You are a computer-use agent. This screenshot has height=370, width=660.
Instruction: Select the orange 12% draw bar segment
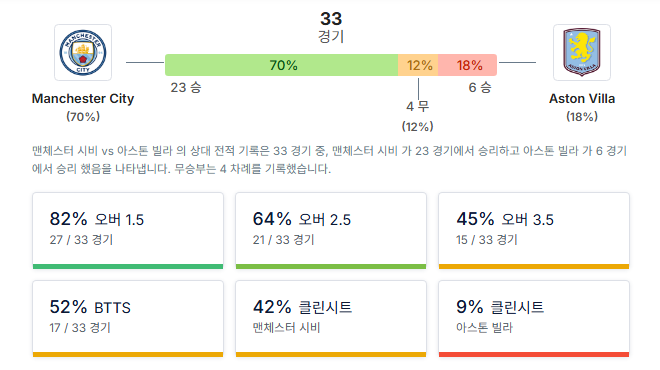point(418,65)
